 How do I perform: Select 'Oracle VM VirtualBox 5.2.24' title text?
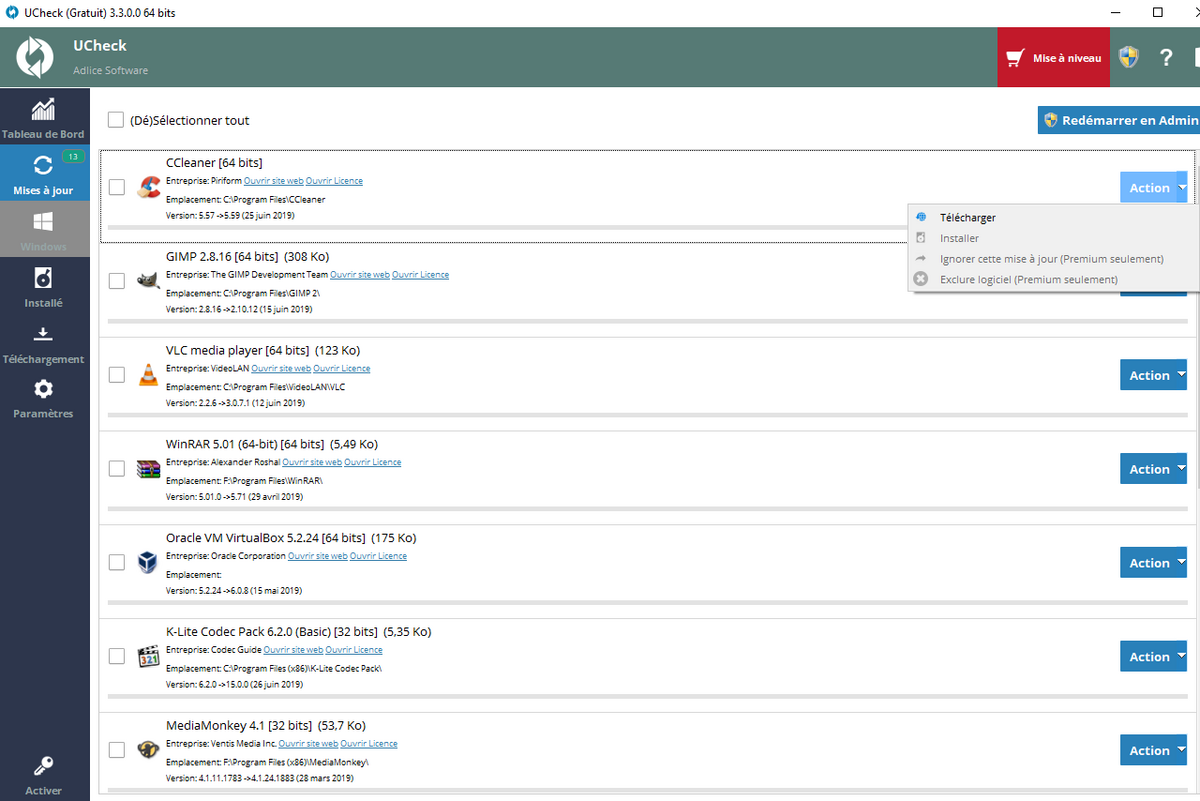coord(242,538)
